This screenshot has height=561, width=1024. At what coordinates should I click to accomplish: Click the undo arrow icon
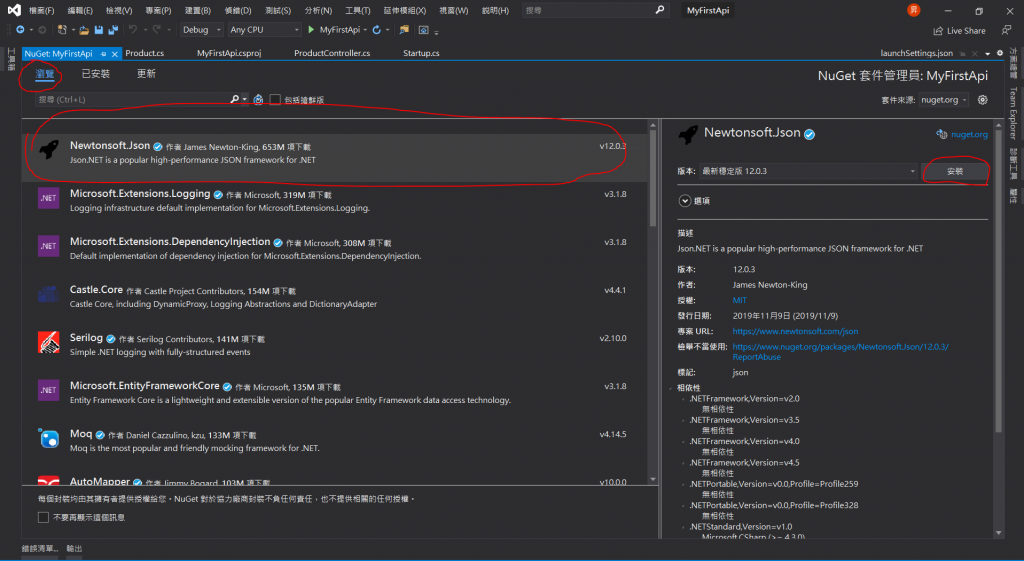click(x=133, y=30)
